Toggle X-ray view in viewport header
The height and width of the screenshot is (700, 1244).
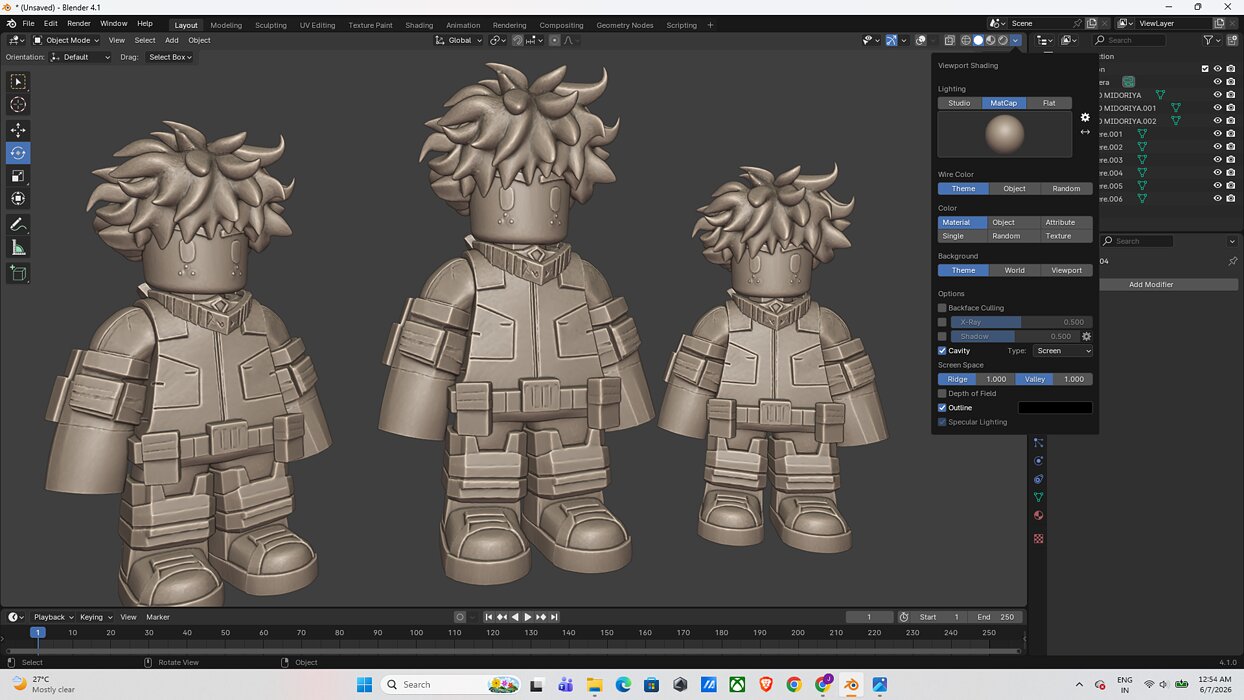point(948,40)
